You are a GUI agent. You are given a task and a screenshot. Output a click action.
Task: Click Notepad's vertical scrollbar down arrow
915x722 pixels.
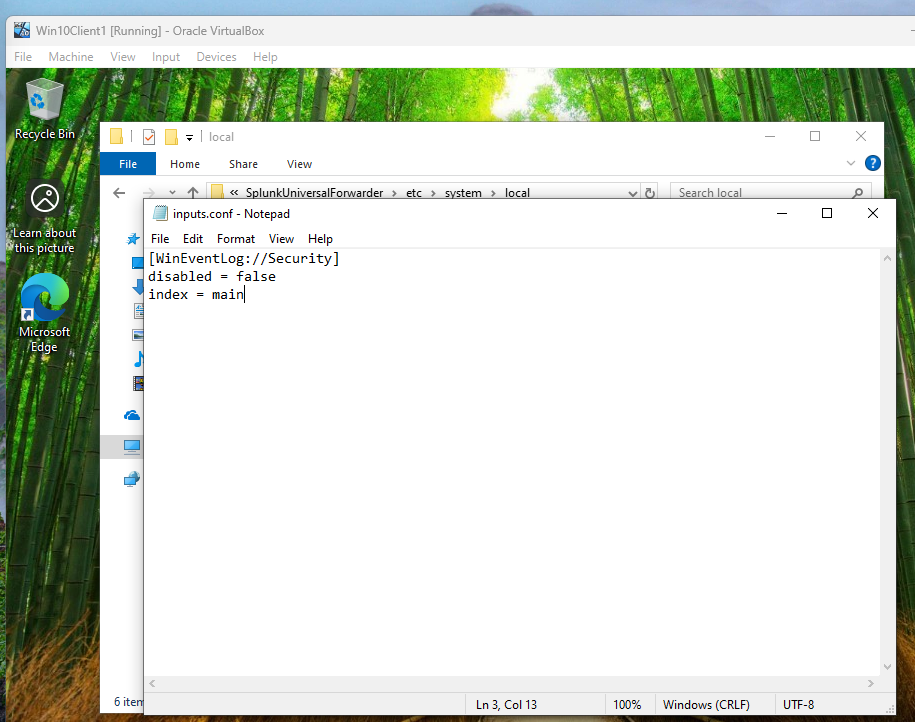(887, 667)
